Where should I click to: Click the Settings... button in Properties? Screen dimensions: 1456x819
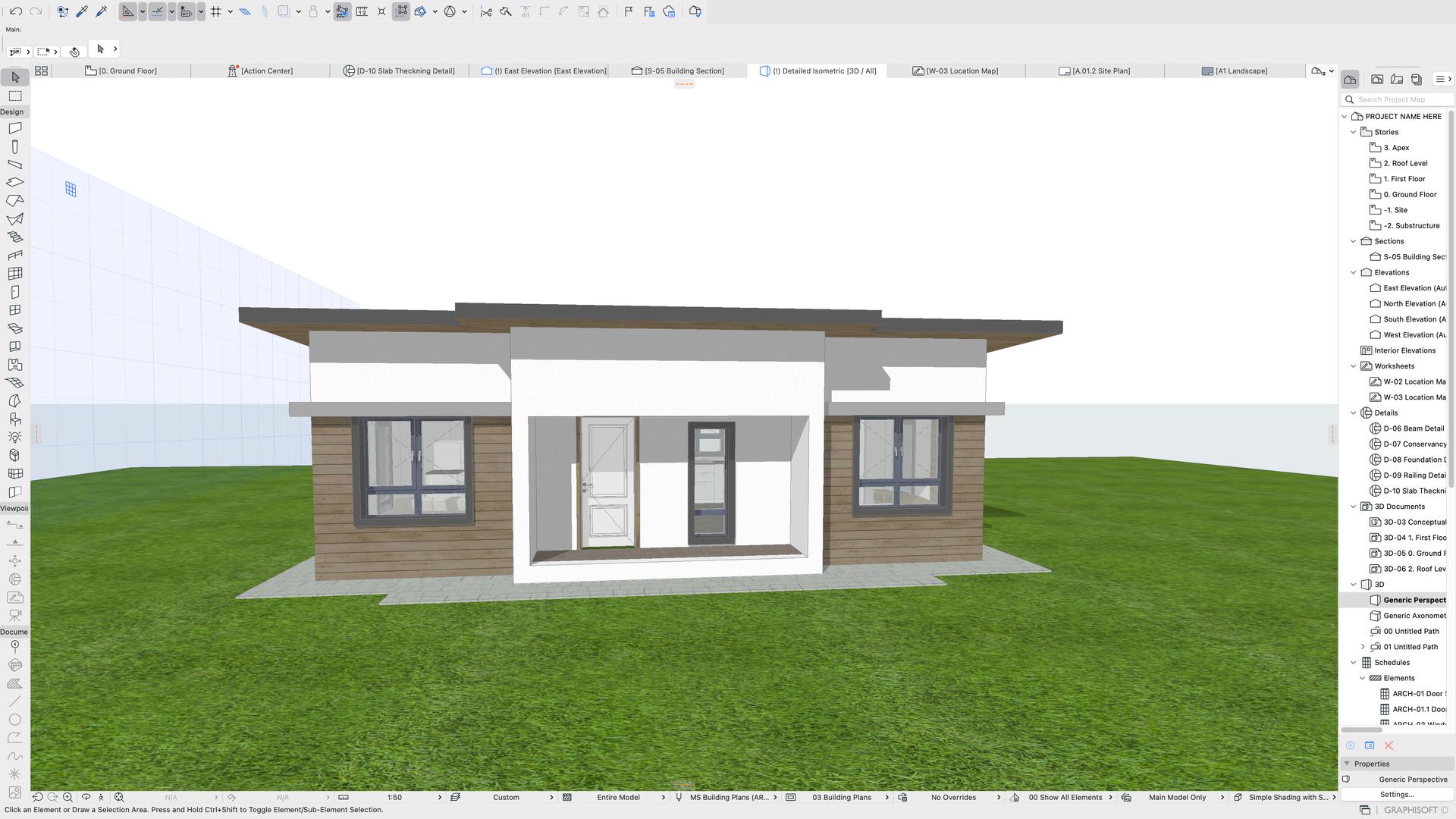click(x=1396, y=794)
